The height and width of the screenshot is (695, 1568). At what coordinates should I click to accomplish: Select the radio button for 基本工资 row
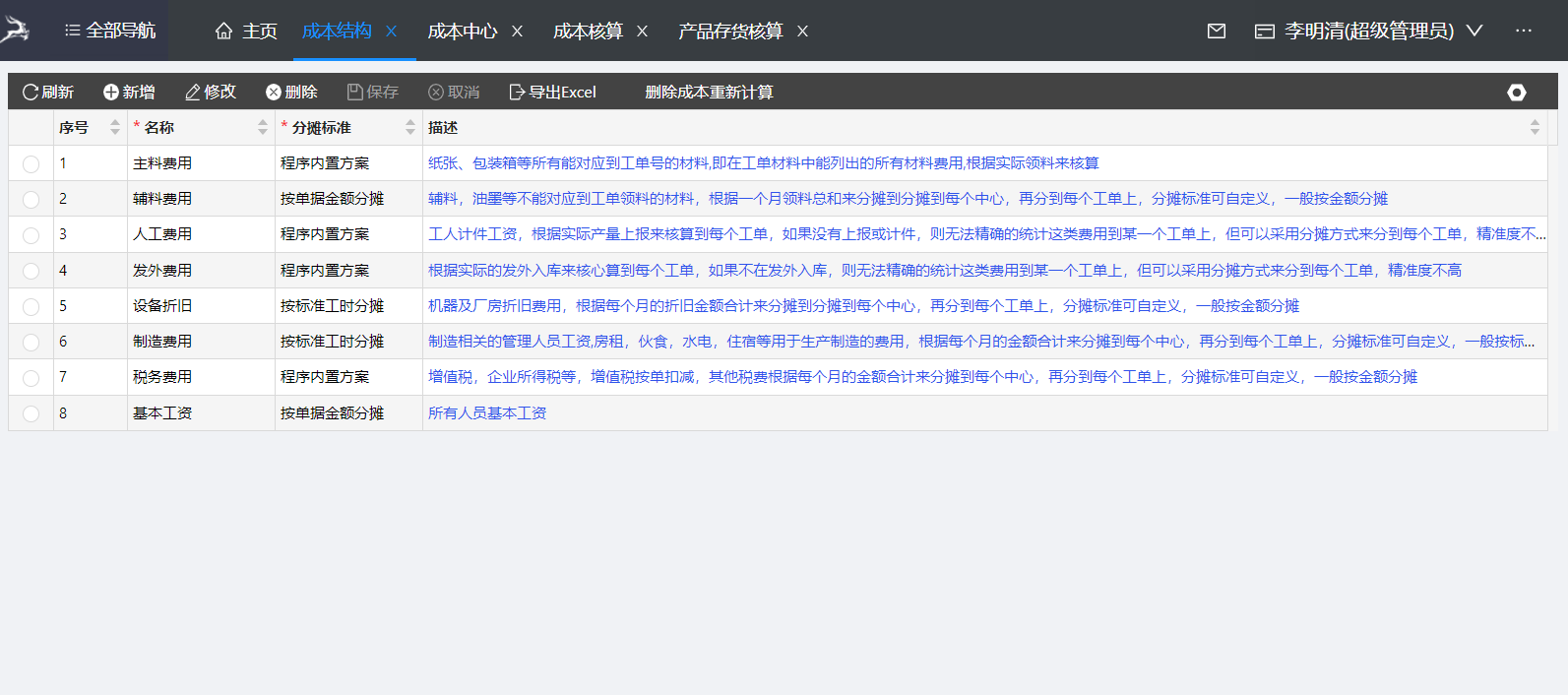[x=31, y=414]
